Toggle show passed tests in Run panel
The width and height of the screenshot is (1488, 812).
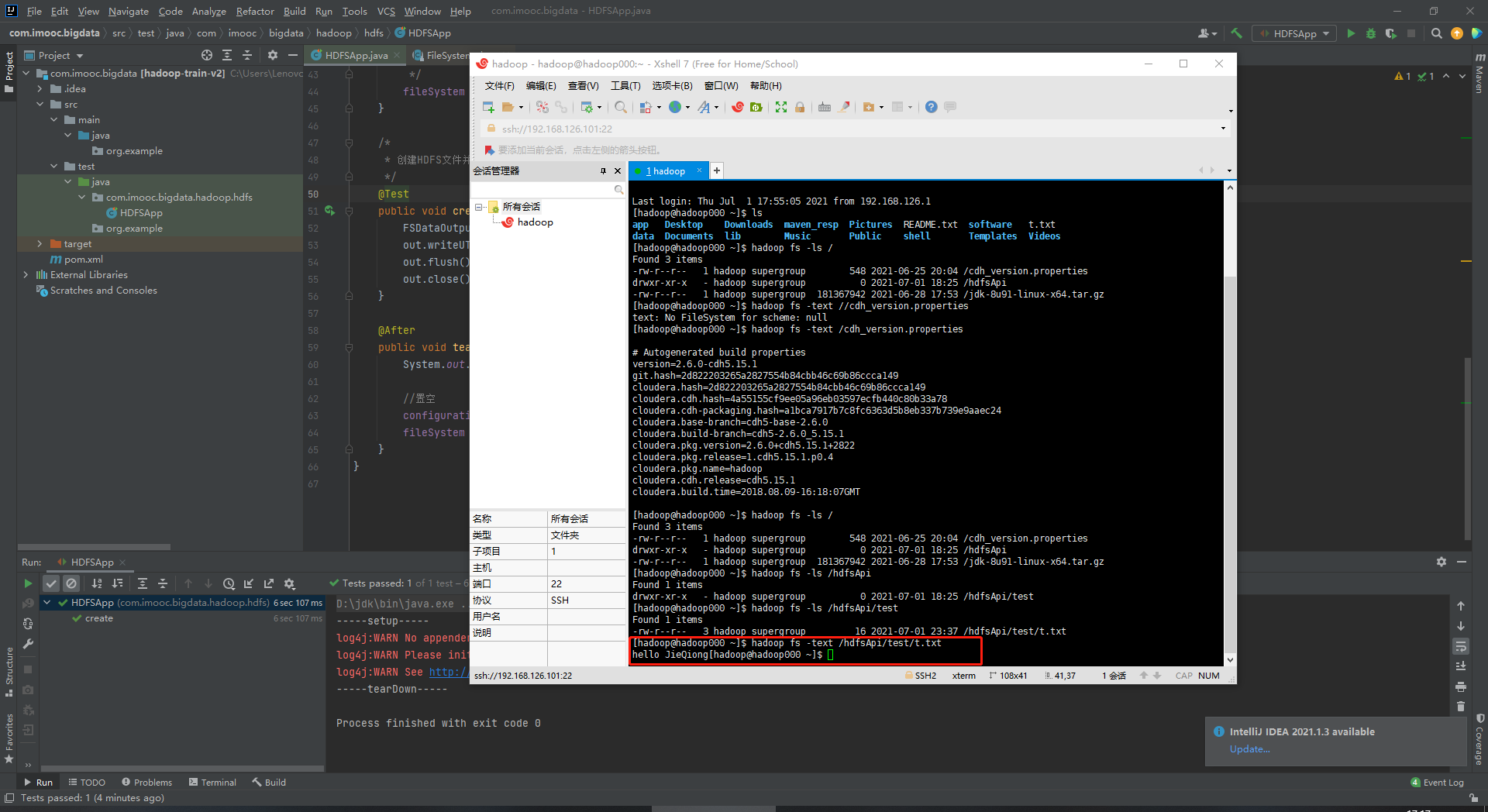pos(51,583)
